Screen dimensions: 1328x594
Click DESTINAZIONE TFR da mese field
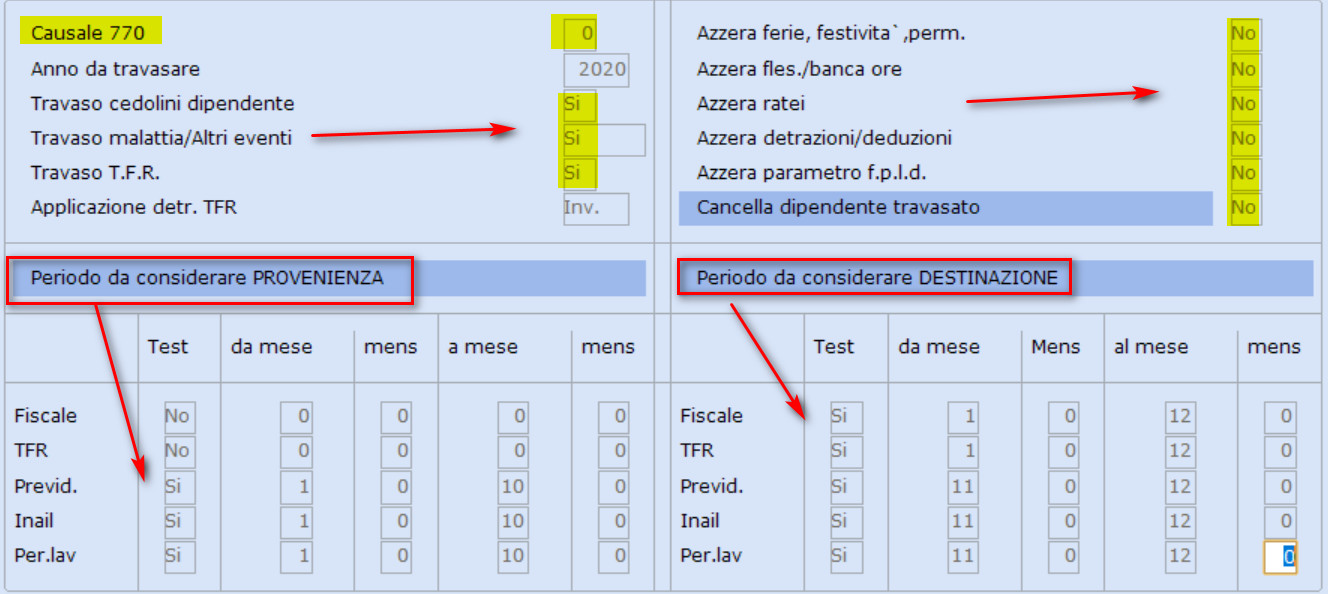tap(963, 451)
